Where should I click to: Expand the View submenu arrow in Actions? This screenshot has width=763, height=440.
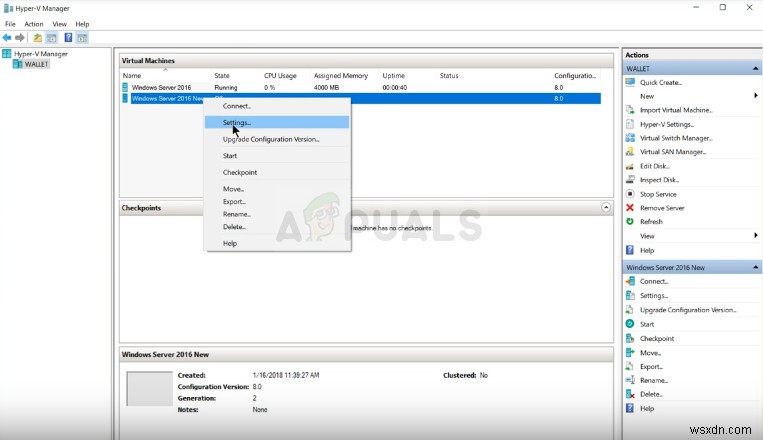point(756,236)
